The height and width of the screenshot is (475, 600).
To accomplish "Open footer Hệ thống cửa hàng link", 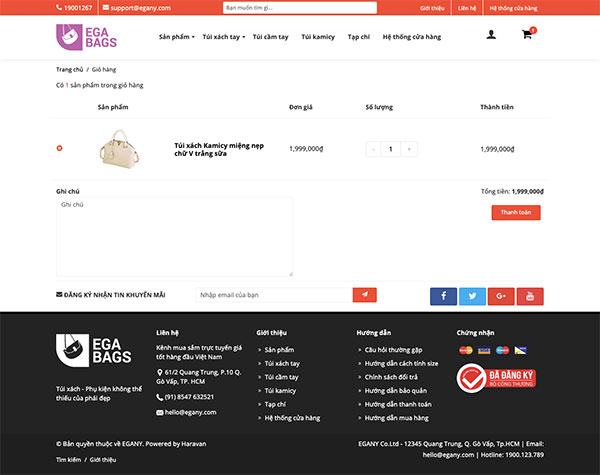I will (x=292, y=418).
